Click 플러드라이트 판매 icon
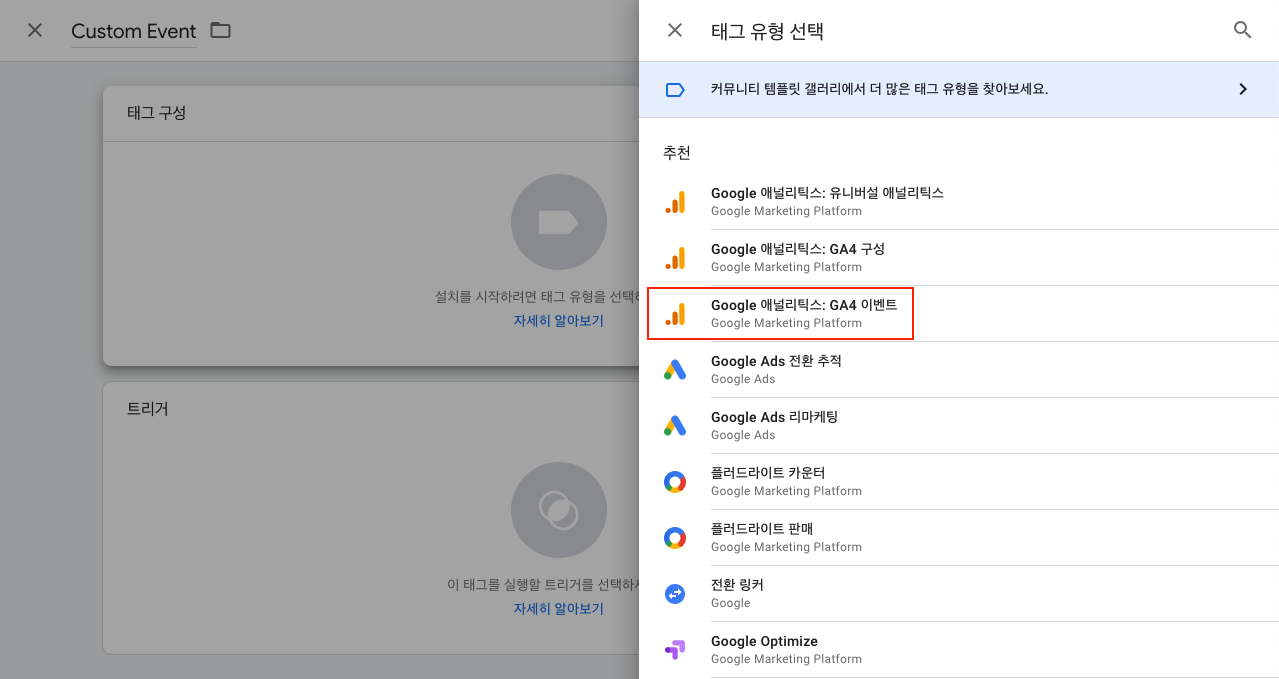Viewport: 1279px width, 679px height. [675, 538]
